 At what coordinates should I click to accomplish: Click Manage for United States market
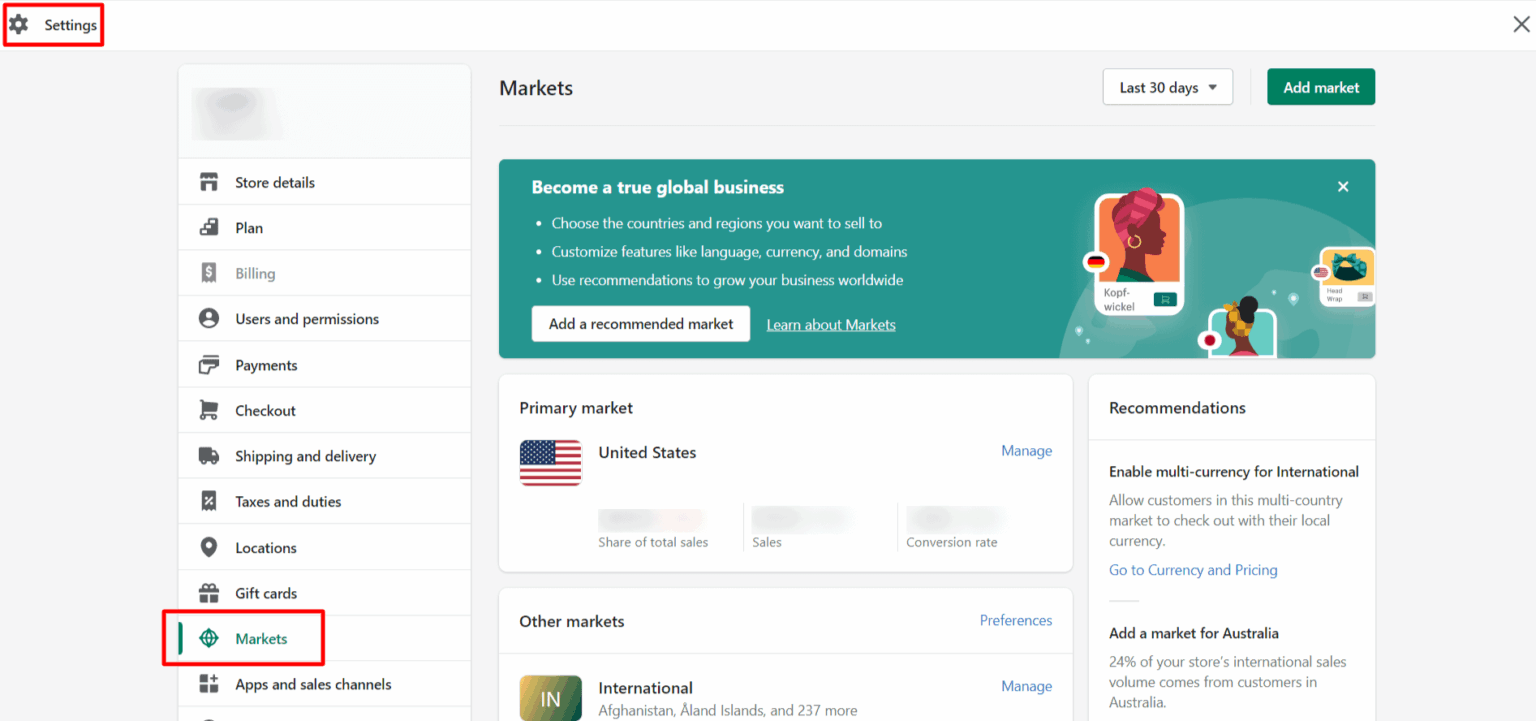click(x=1026, y=451)
